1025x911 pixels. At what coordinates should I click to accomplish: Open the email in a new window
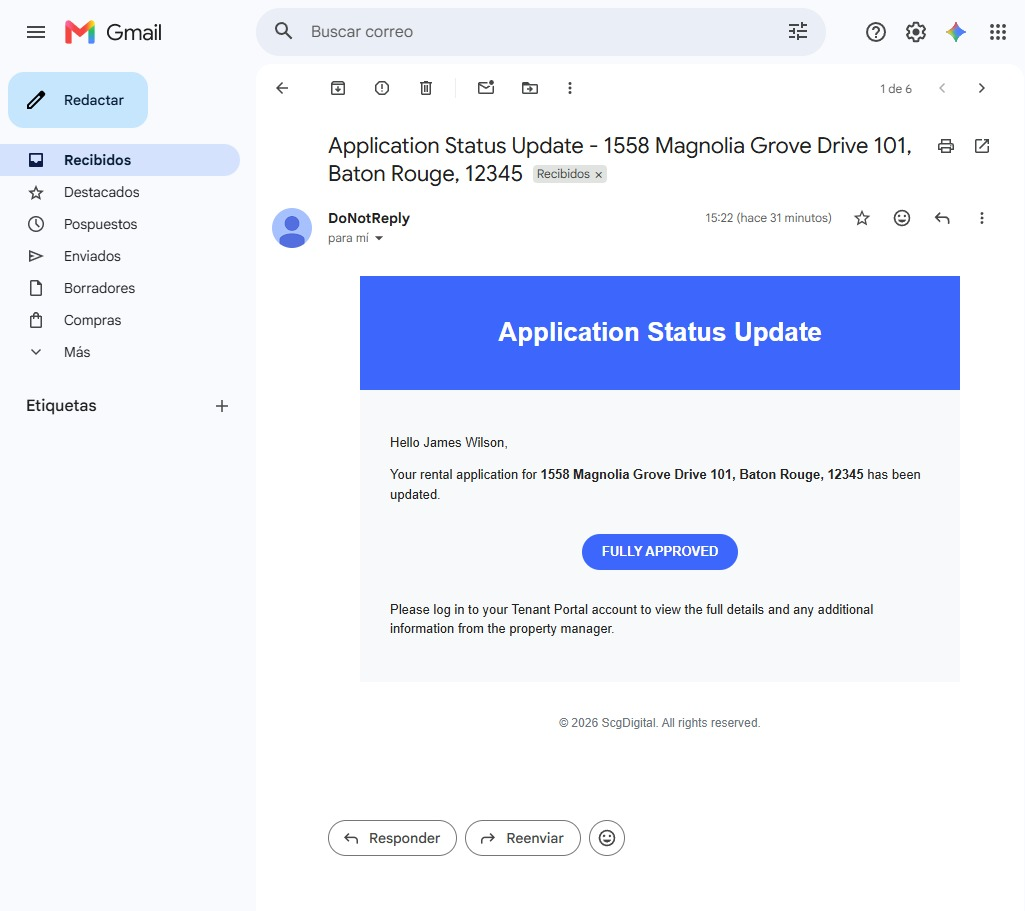click(982, 146)
